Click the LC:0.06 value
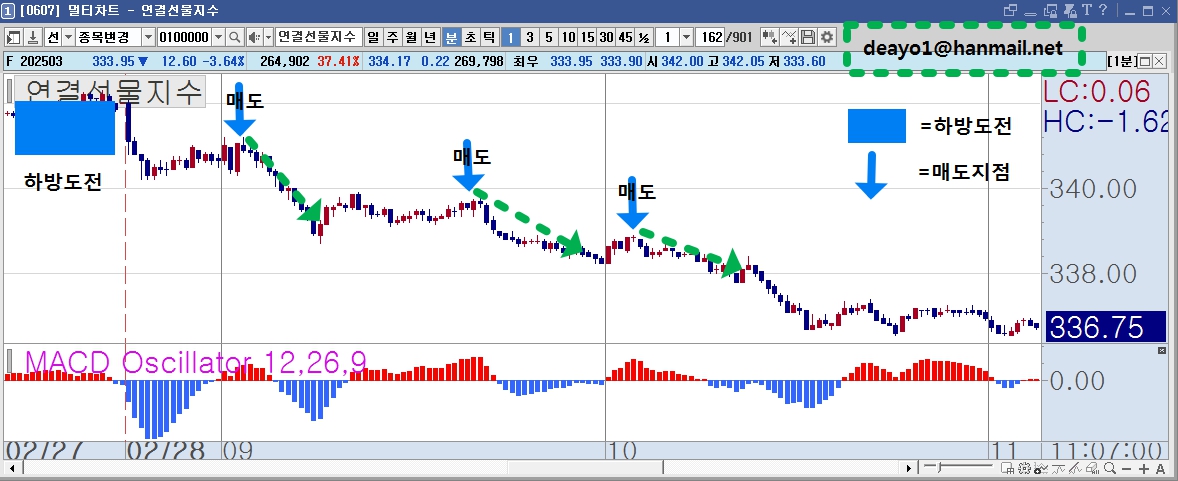This screenshot has width=1178, height=481. point(1098,92)
